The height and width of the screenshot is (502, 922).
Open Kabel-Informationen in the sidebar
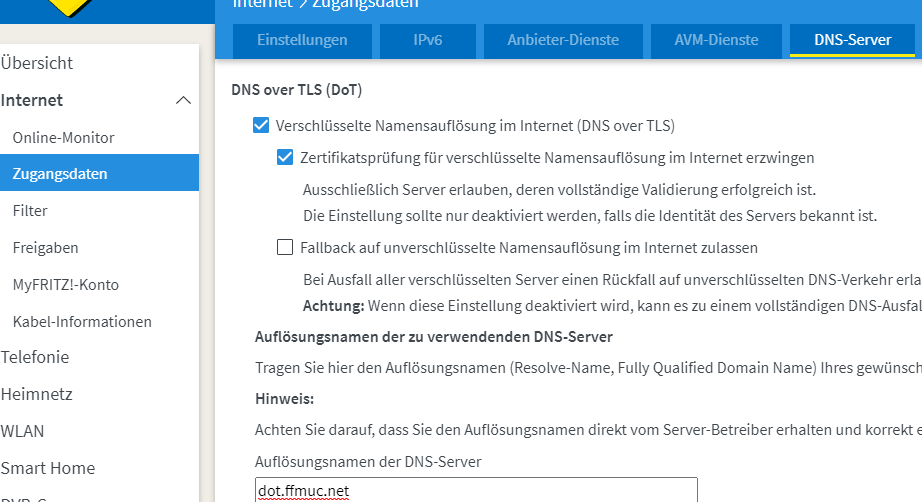pos(82,322)
